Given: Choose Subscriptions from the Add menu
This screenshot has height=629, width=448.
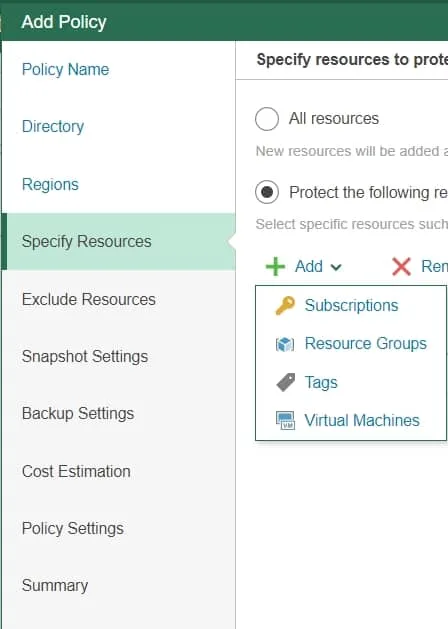Looking at the screenshot, I should click(351, 306).
